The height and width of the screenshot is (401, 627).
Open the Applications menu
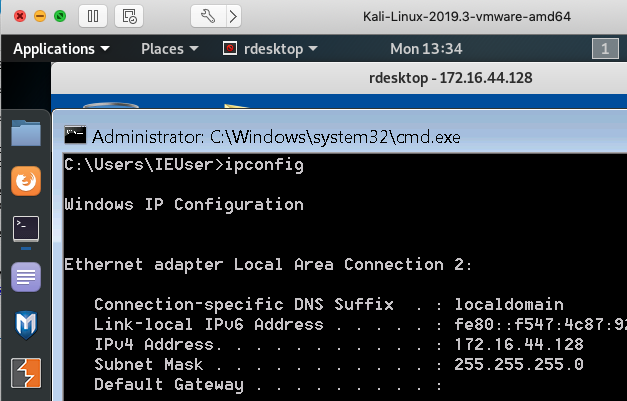pos(61,49)
